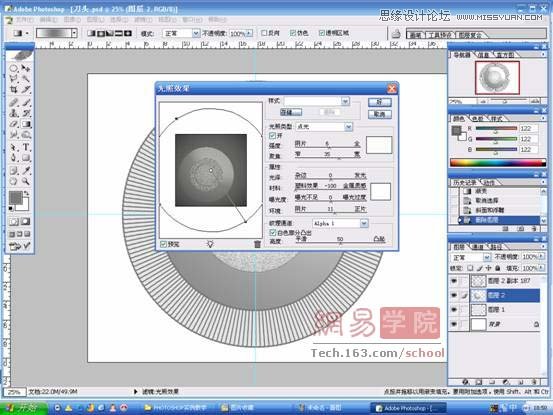The width and height of the screenshot is (553, 415).
Task: Click 好 OK button in dialog
Action: (x=379, y=102)
